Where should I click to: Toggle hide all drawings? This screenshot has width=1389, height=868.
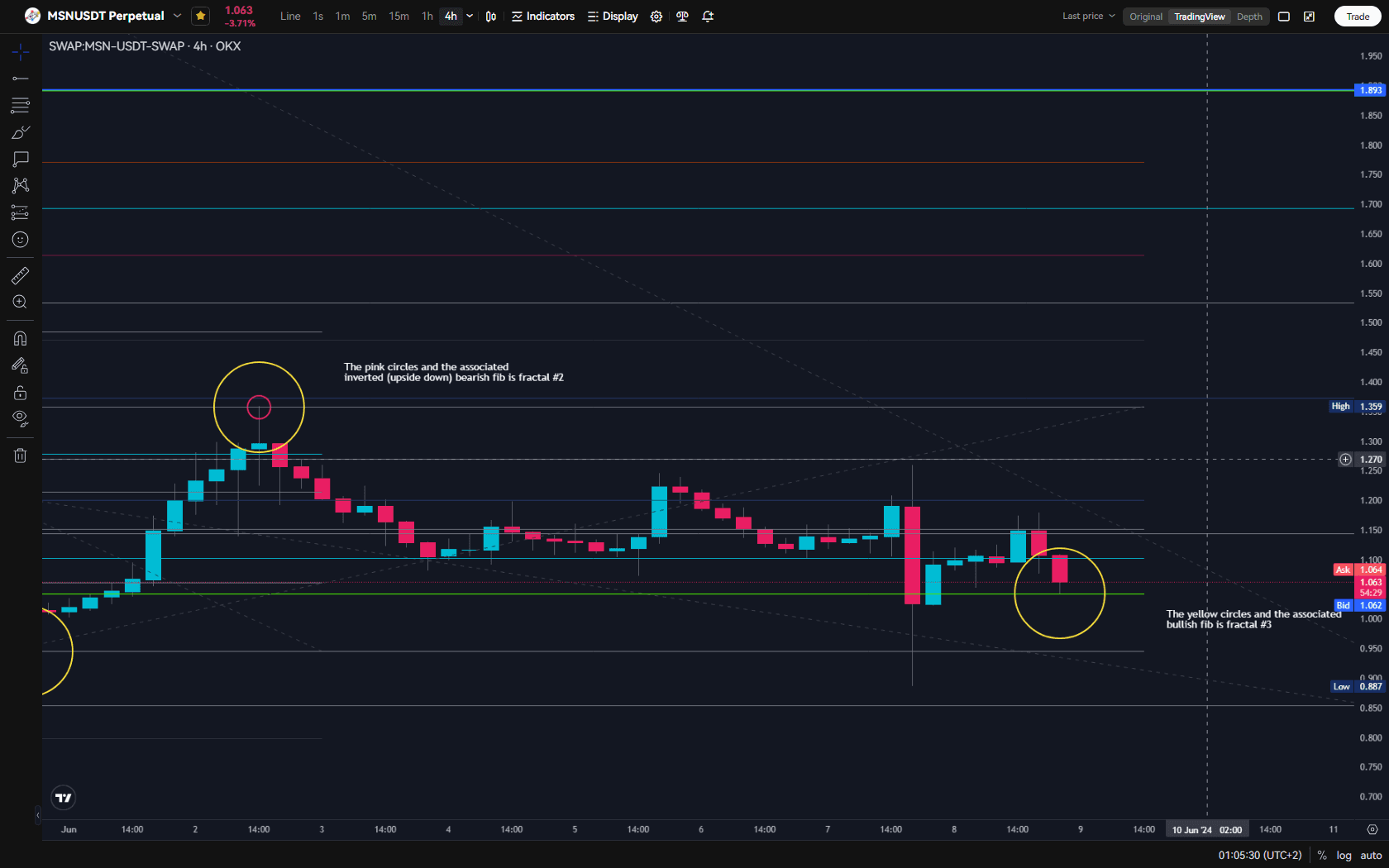21,418
